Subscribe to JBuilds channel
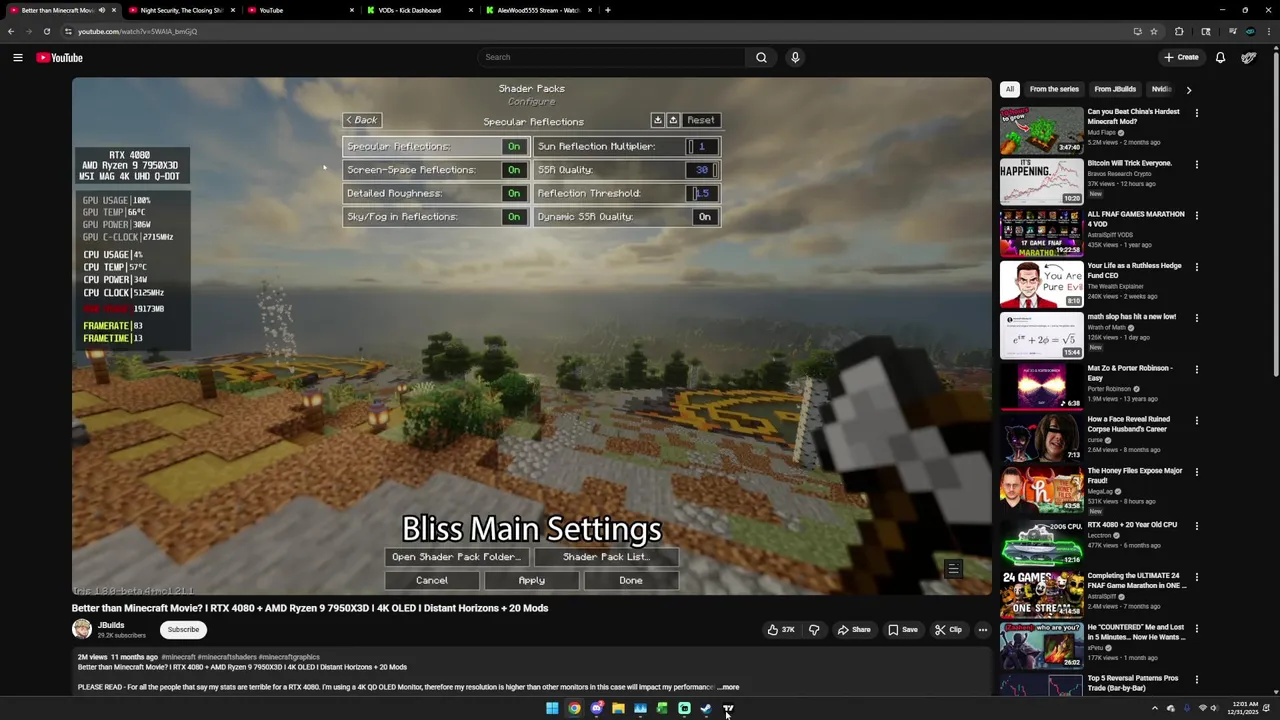1280x720 pixels. 183,629
